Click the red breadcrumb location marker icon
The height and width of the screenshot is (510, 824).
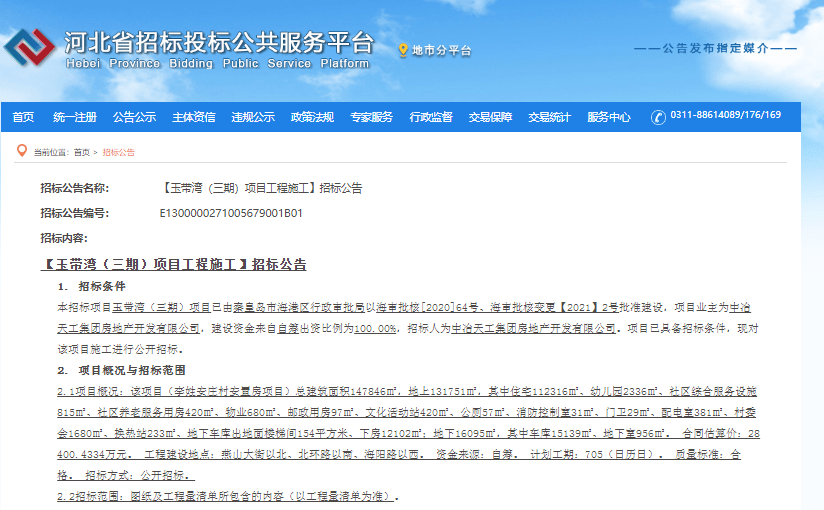pos(22,152)
